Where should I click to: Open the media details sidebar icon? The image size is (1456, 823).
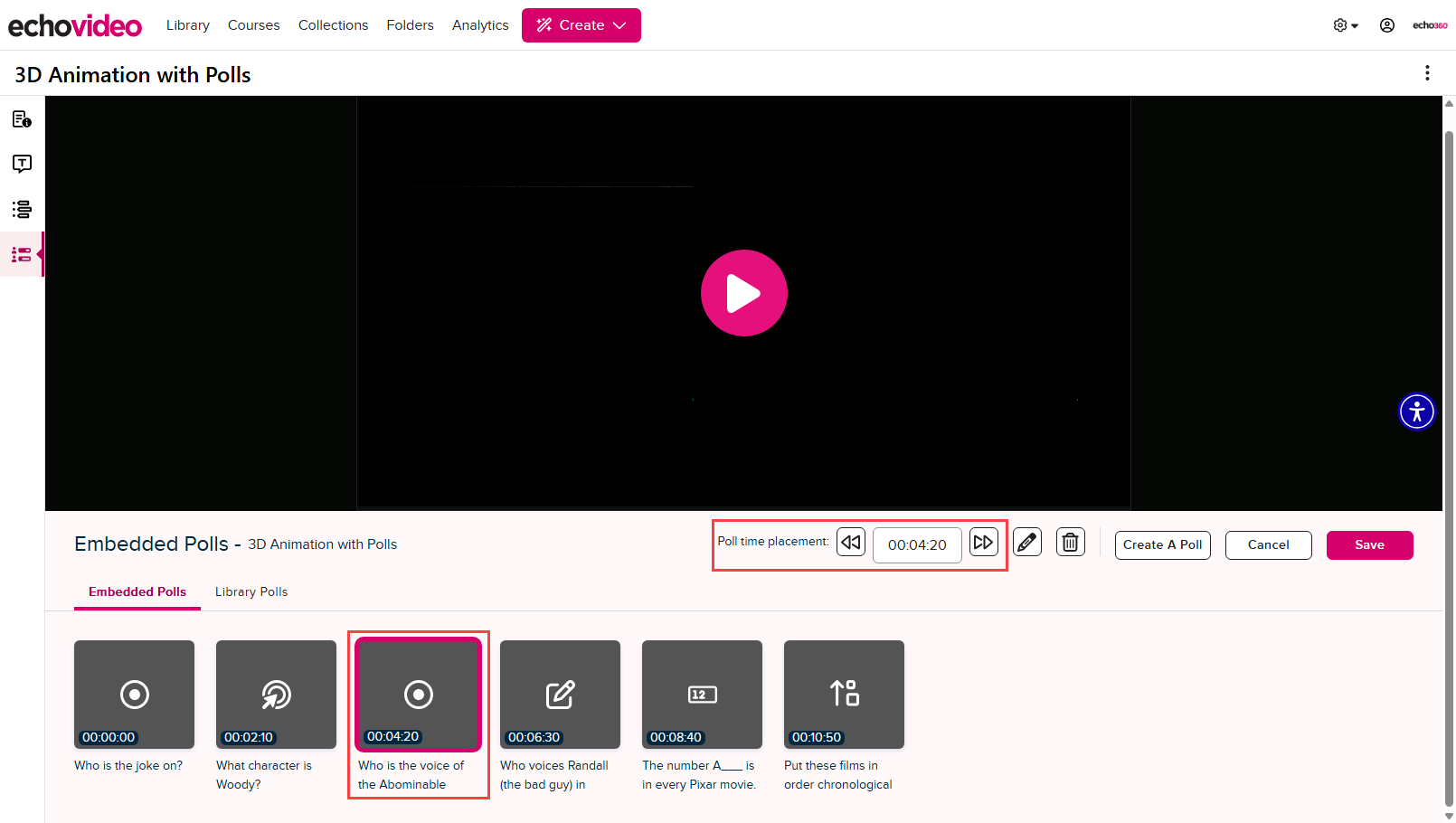pyautogui.click(x=22, y=119)
